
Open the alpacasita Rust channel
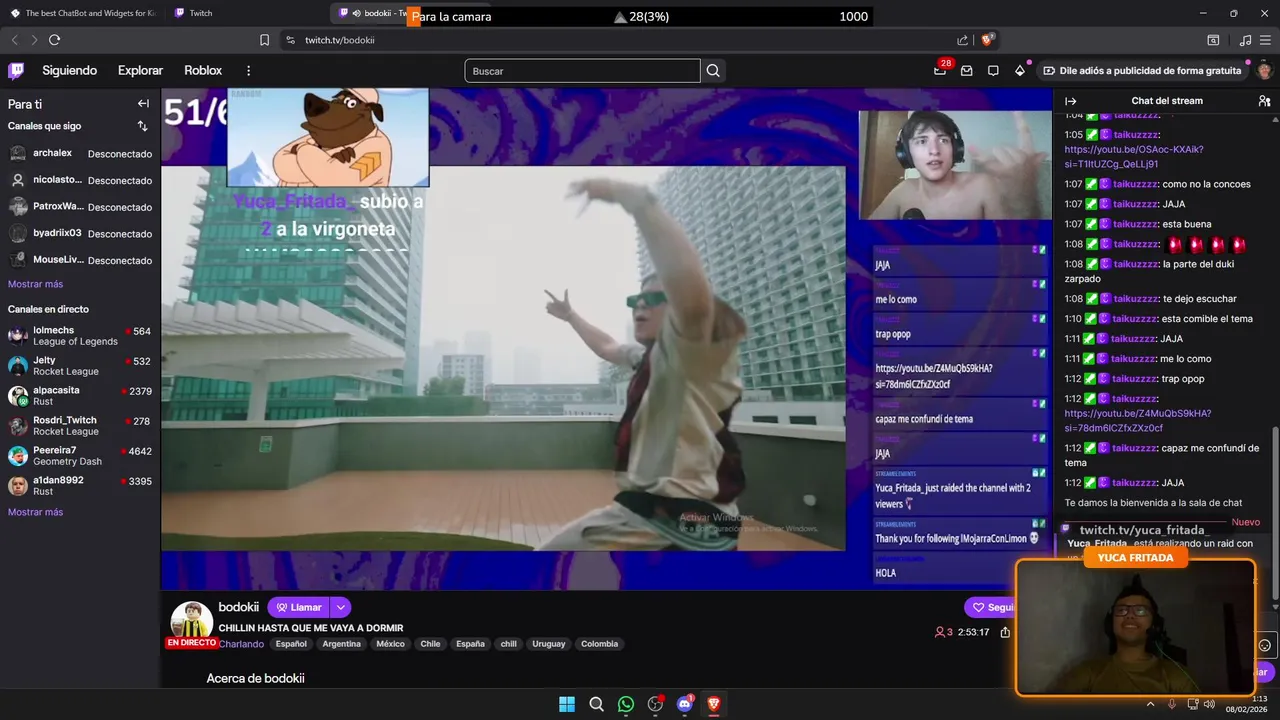pos(80,396)
